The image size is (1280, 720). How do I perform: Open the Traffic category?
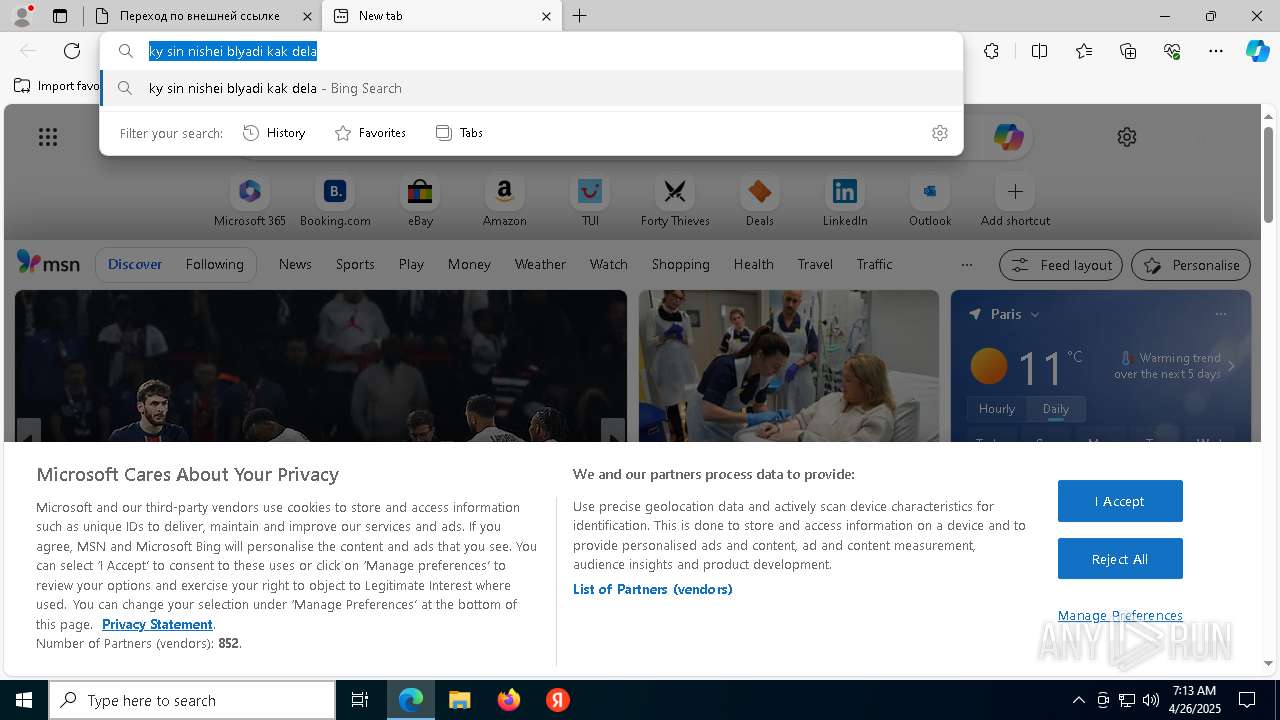[874, 264]
